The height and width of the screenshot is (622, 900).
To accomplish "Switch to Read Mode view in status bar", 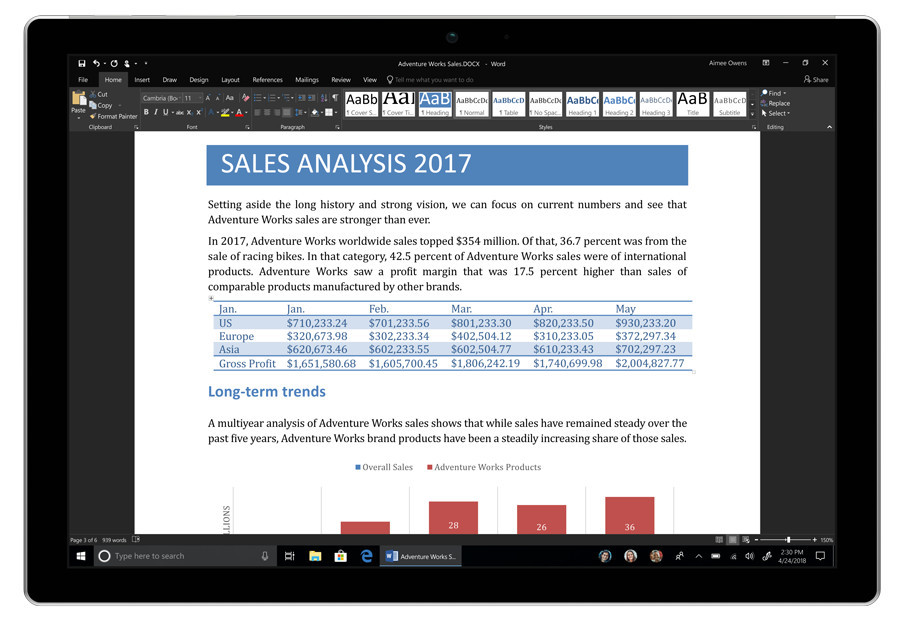I will tap(719, 539).
